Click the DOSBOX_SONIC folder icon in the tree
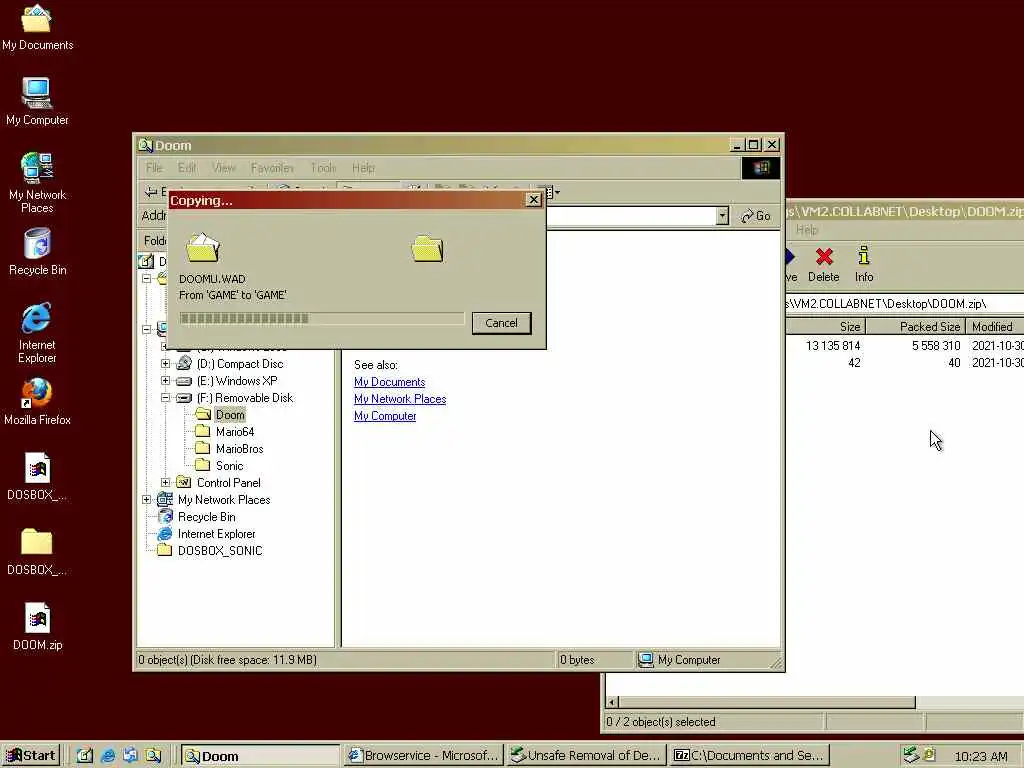Image resolution: width=1024 pixels, height=768 pixels. [165, 551]
